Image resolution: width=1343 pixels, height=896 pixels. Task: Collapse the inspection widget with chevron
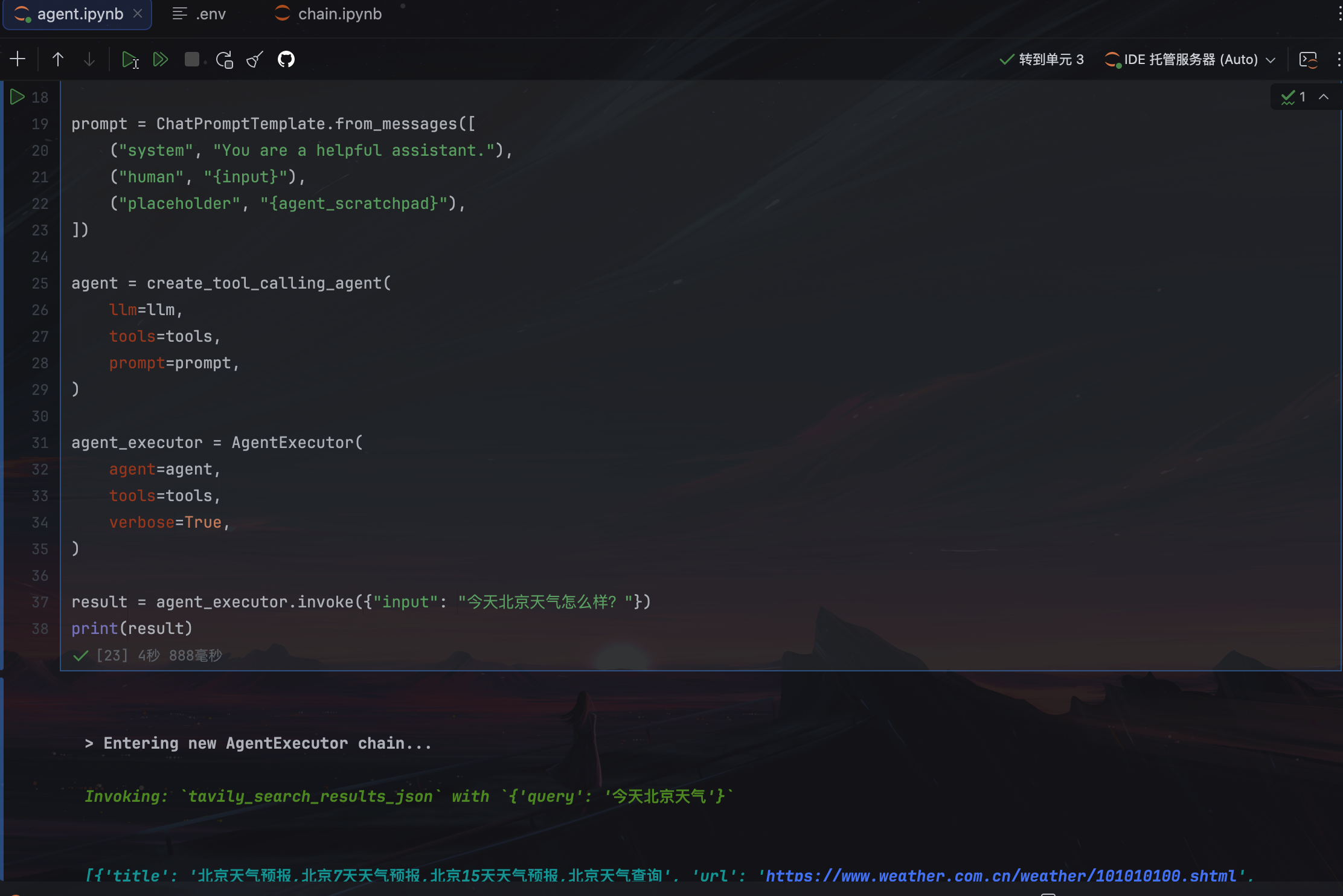tap(1324, 97)
